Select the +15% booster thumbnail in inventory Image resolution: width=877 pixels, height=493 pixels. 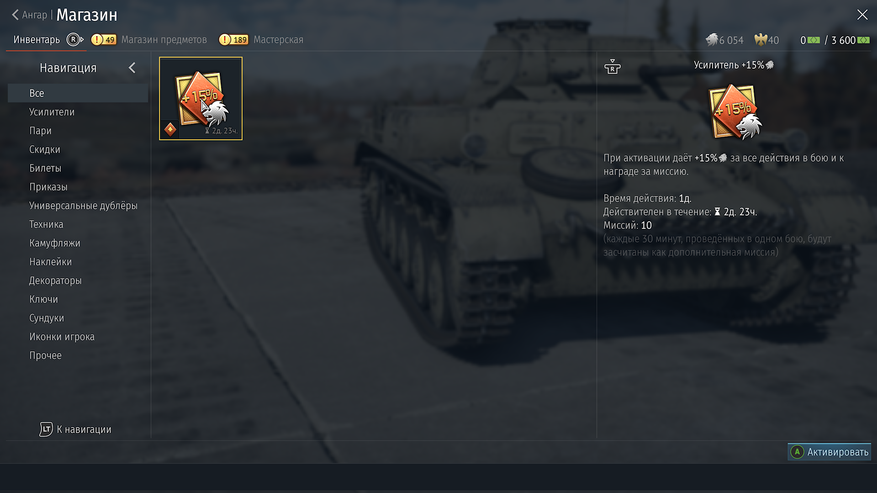click(x=201, y=98)
